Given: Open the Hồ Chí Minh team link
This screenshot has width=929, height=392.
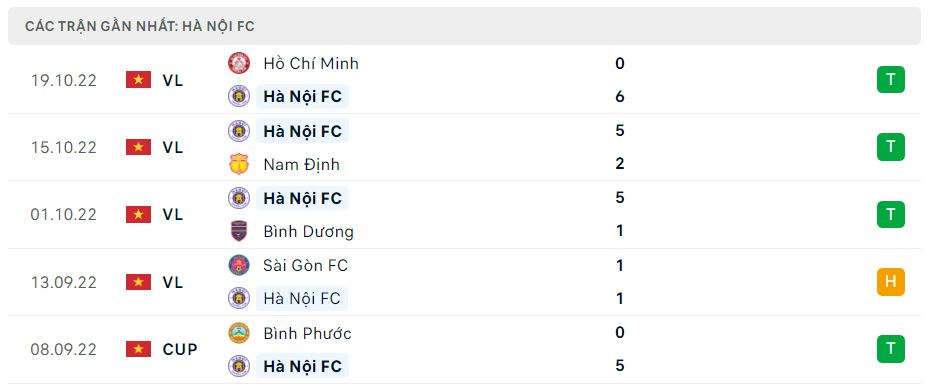Looking at the screenshot, I should (x=311, y=63).
